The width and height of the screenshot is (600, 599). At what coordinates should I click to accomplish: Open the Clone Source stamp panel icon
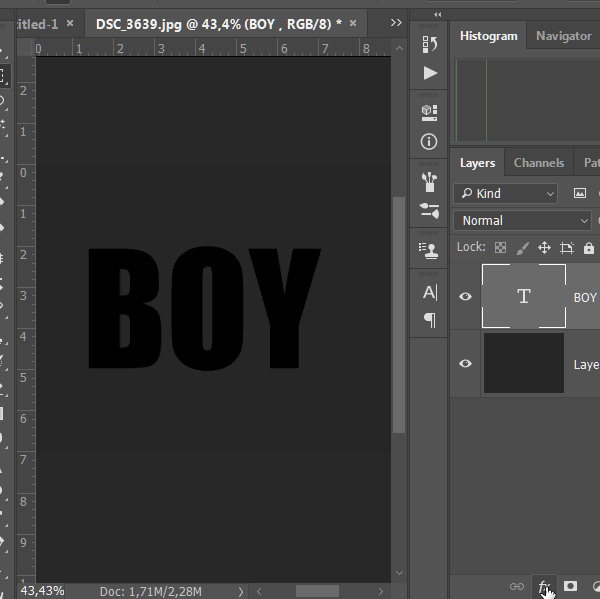(x=429, y=251)
